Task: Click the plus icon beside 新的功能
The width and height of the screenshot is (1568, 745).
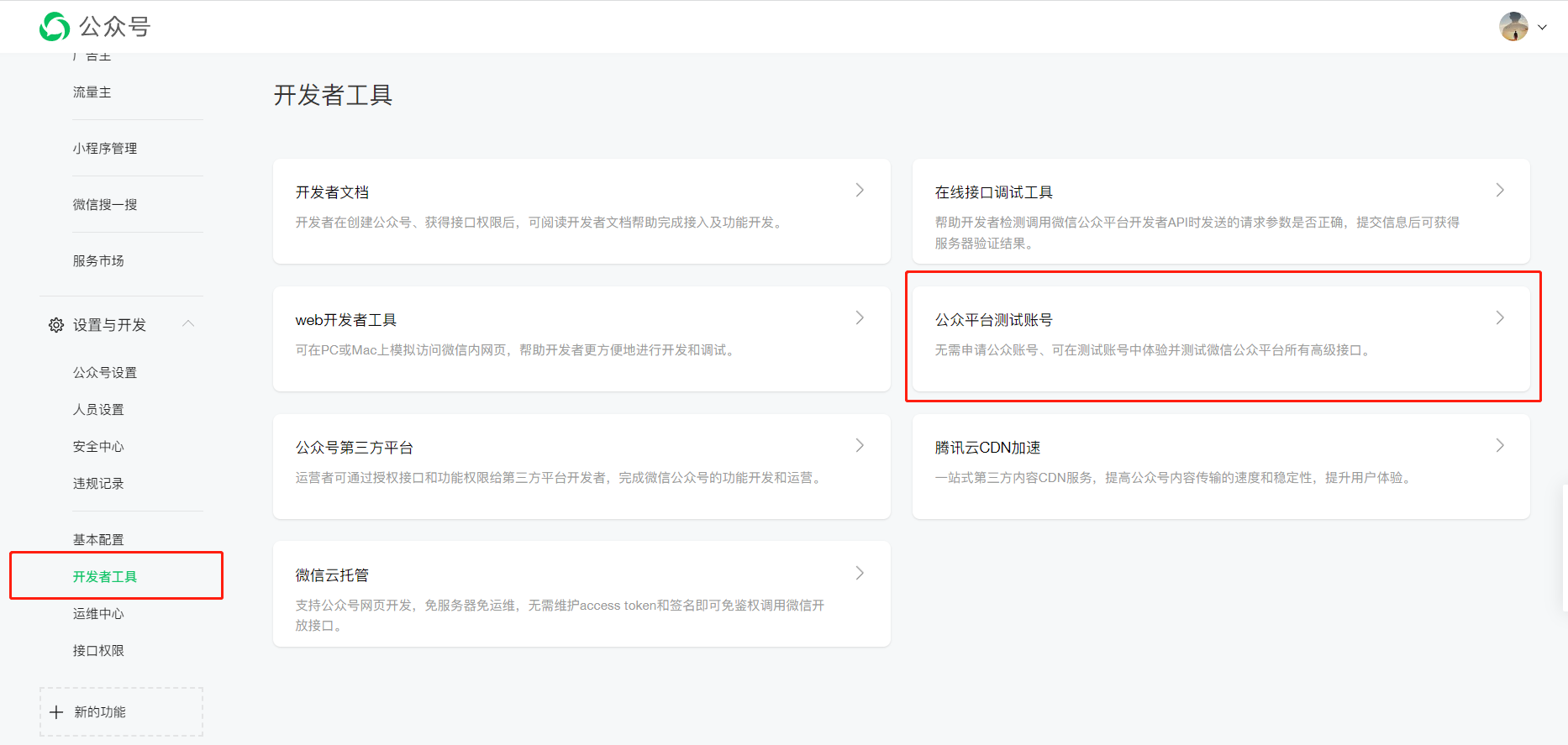Action: (x=56, y=712)
